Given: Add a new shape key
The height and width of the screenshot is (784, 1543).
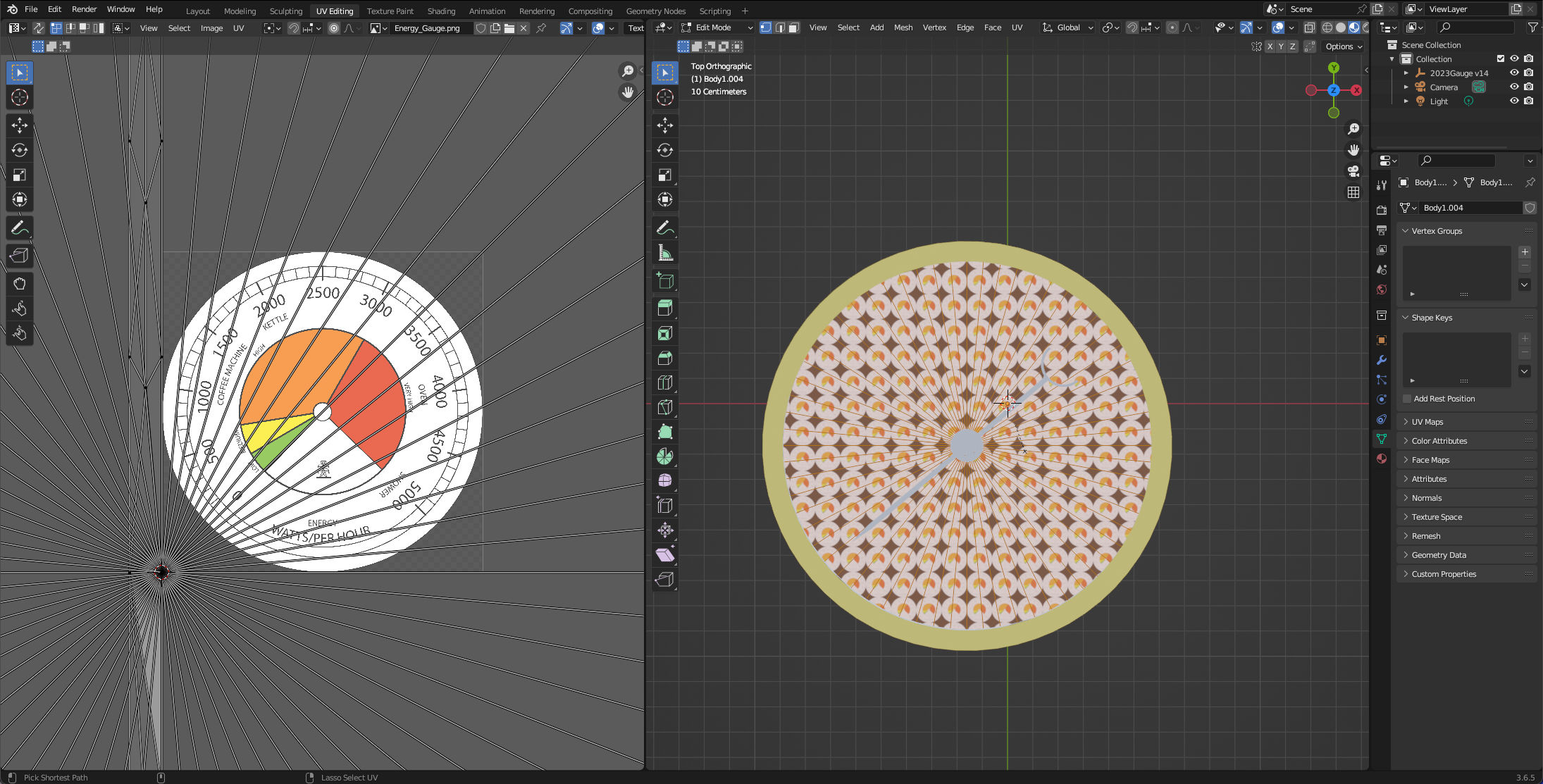Looking at the screenshot, I should coord(1525,339).
